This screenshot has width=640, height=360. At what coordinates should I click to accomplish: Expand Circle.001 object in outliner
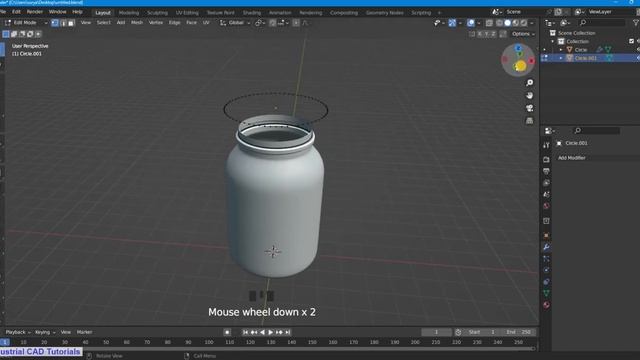coord(561,58)
